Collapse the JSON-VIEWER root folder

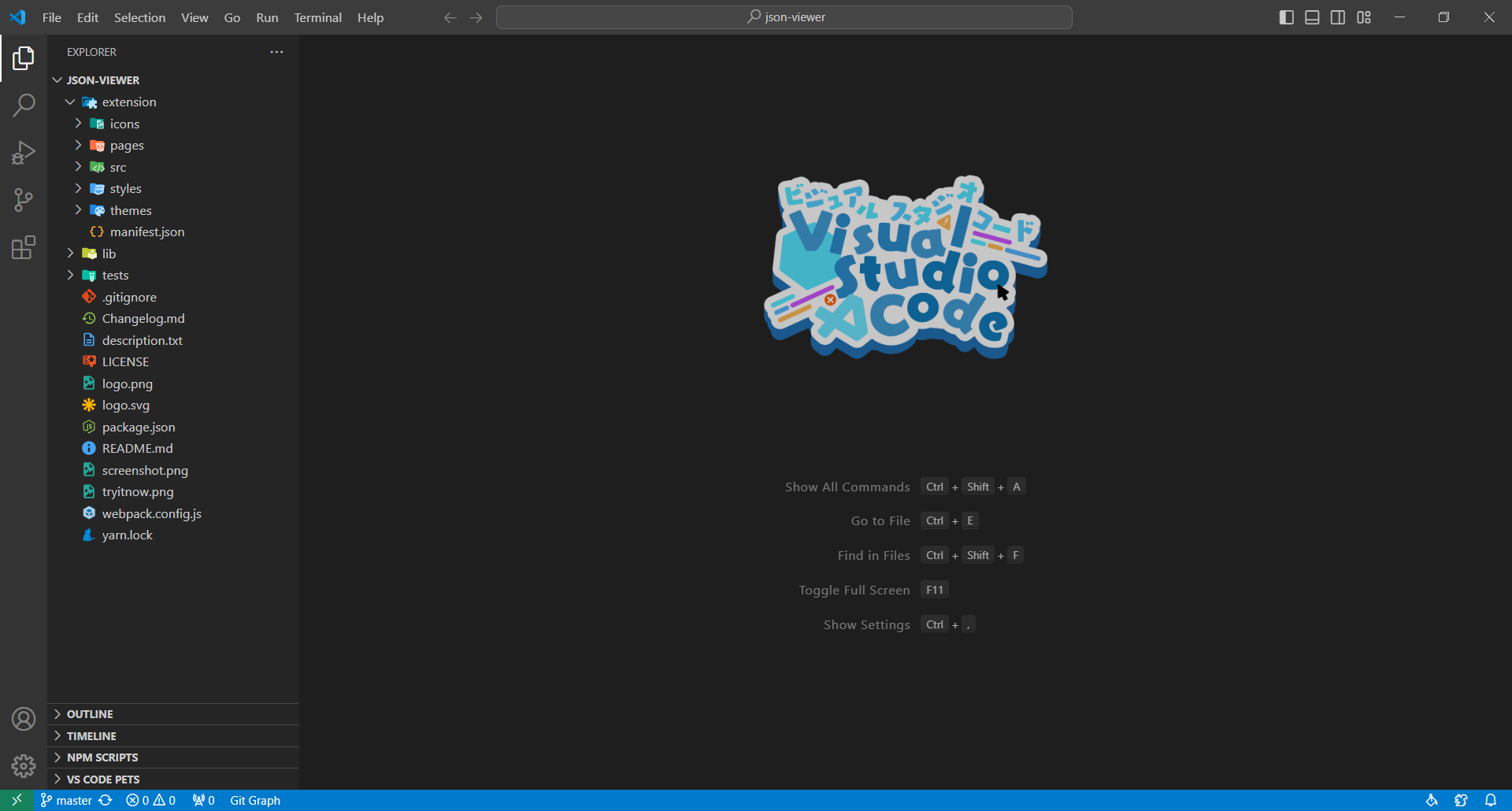click(173, 80)
